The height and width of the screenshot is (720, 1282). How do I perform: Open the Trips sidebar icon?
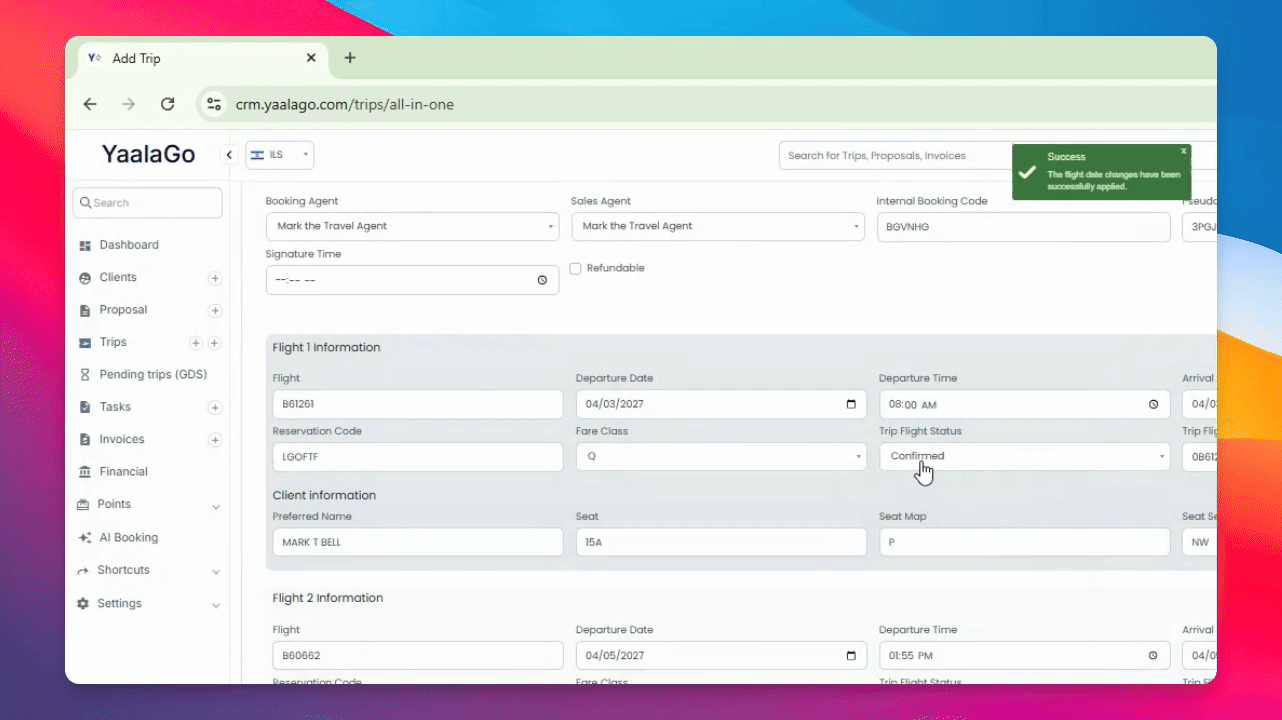[85, 343]
